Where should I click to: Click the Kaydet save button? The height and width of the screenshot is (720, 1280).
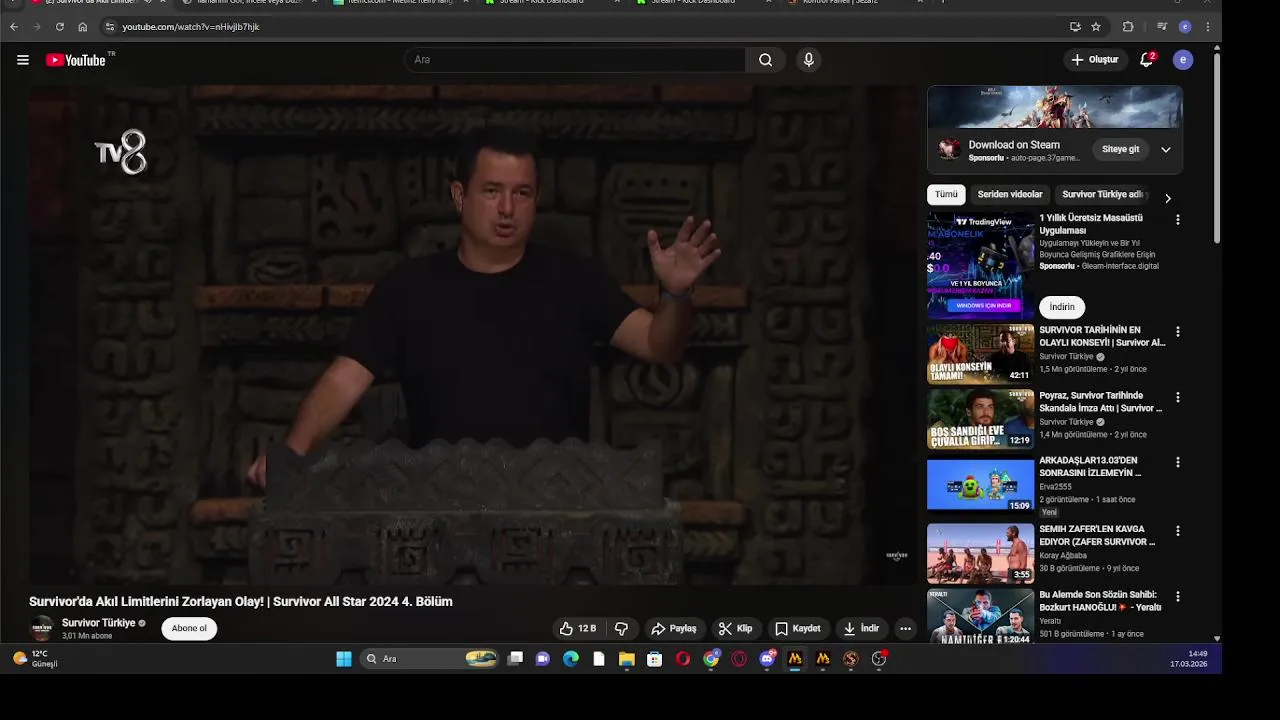798,629
